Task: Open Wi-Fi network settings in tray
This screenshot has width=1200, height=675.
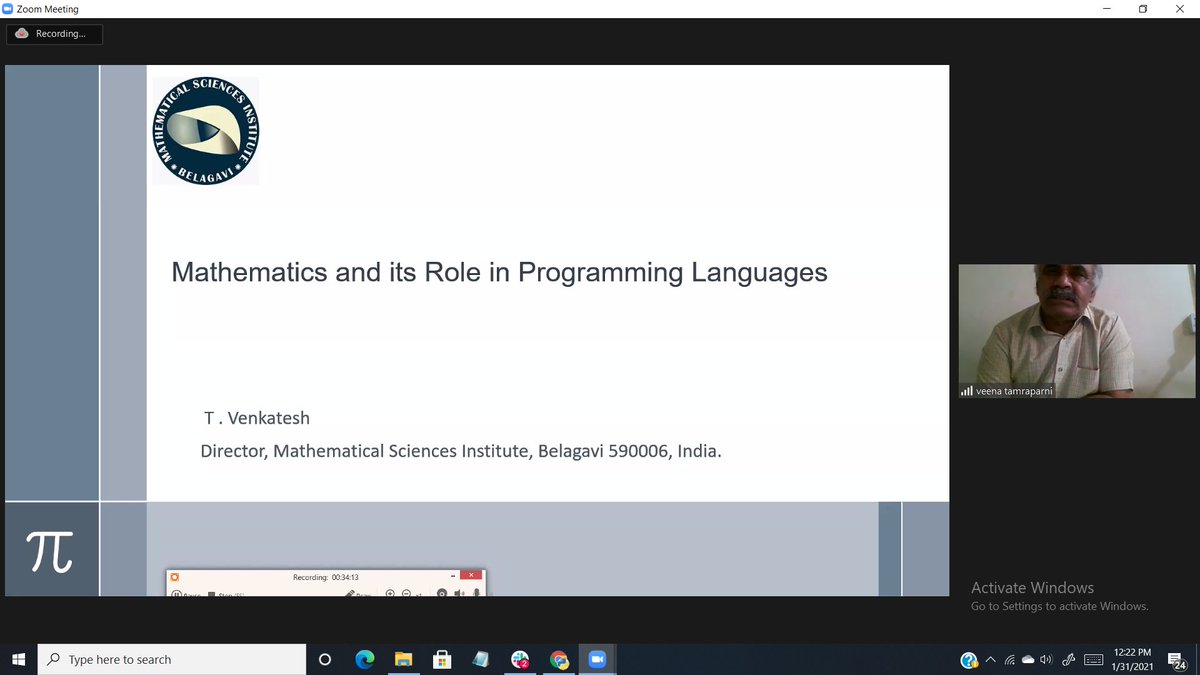Action: pos(1010,659)
